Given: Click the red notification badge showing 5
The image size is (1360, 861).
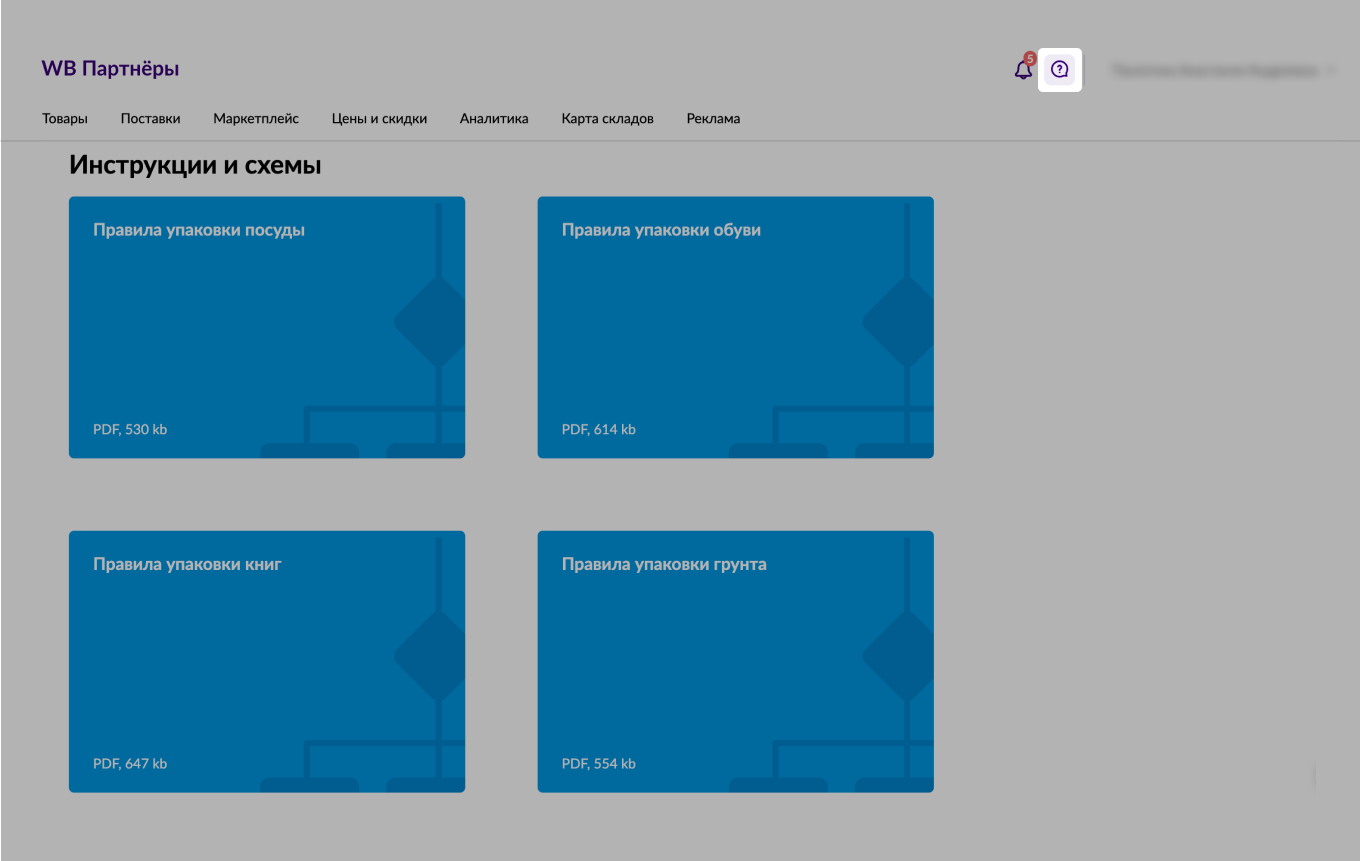Looking at the screenshot, I should pyautogui.click(x=1030, y=59).
